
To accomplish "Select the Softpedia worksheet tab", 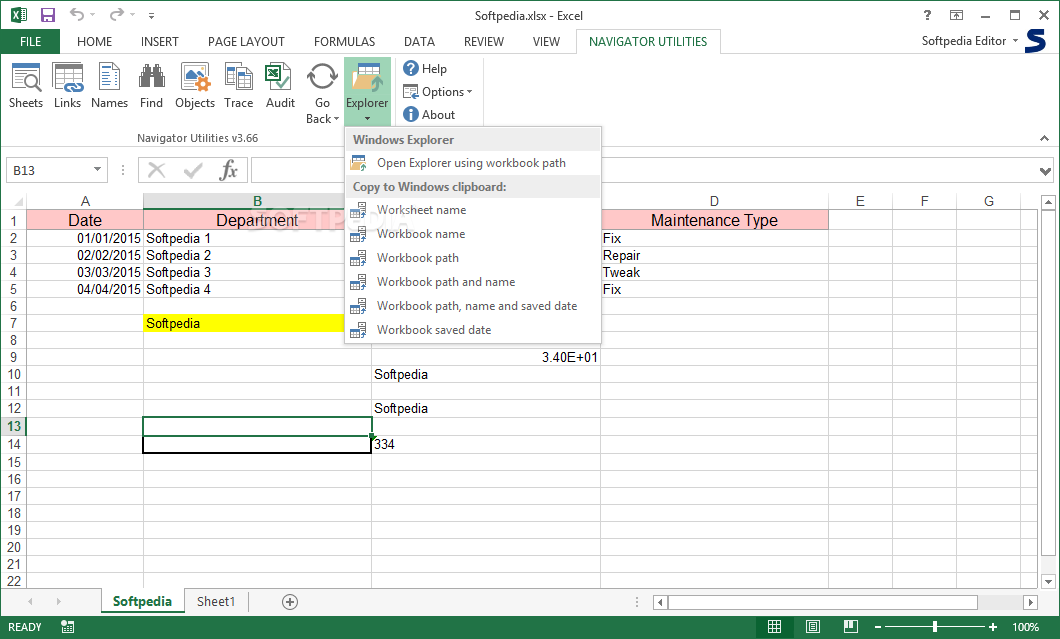I will [x=142, y=601].
